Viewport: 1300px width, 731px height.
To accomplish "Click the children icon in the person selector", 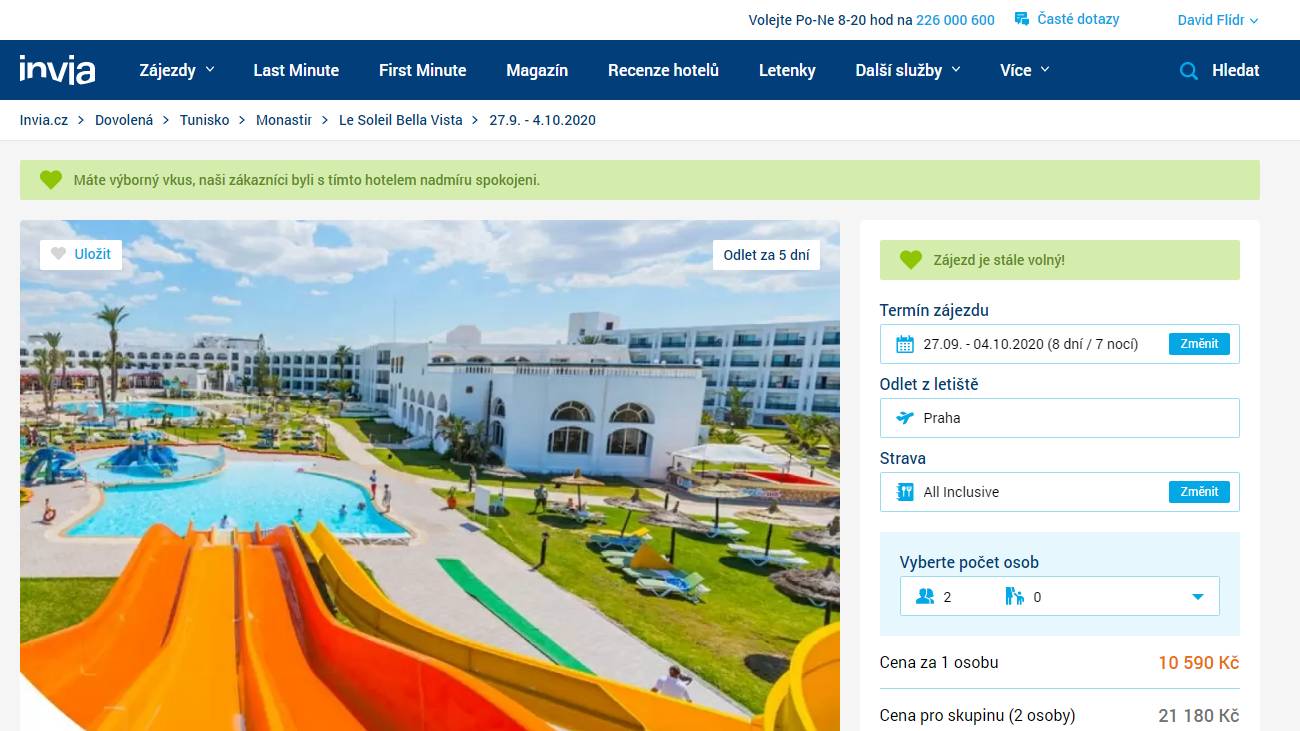I will tap(1014, 597).
